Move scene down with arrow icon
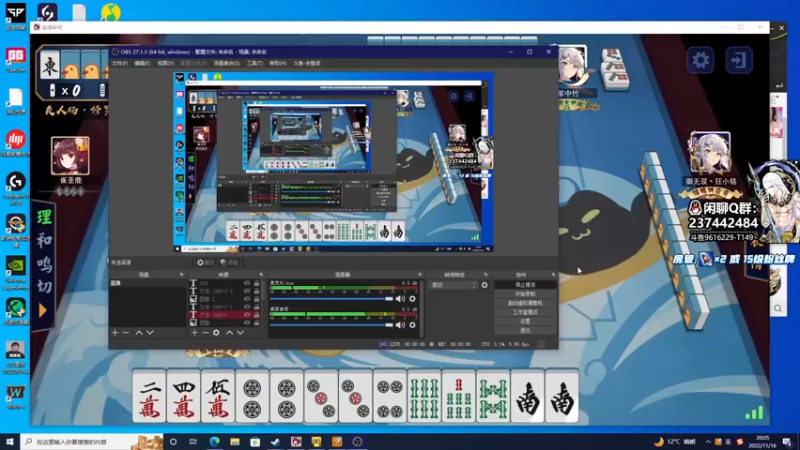Screen dimensions: 800x450 pos(150,333)
